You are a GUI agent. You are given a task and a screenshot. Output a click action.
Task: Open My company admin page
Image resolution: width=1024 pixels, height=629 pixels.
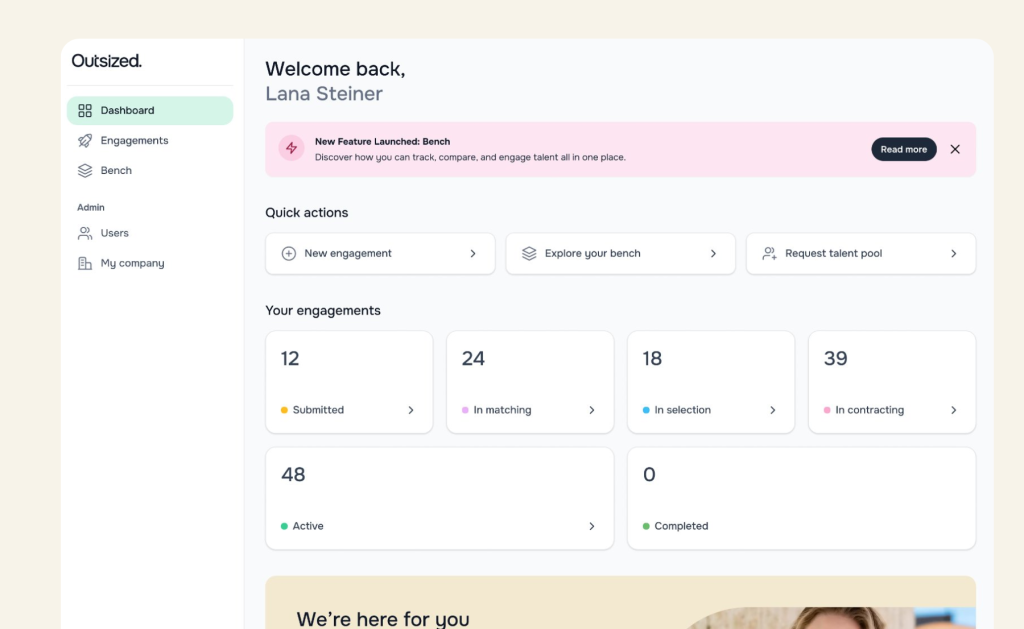pos(132,263)
